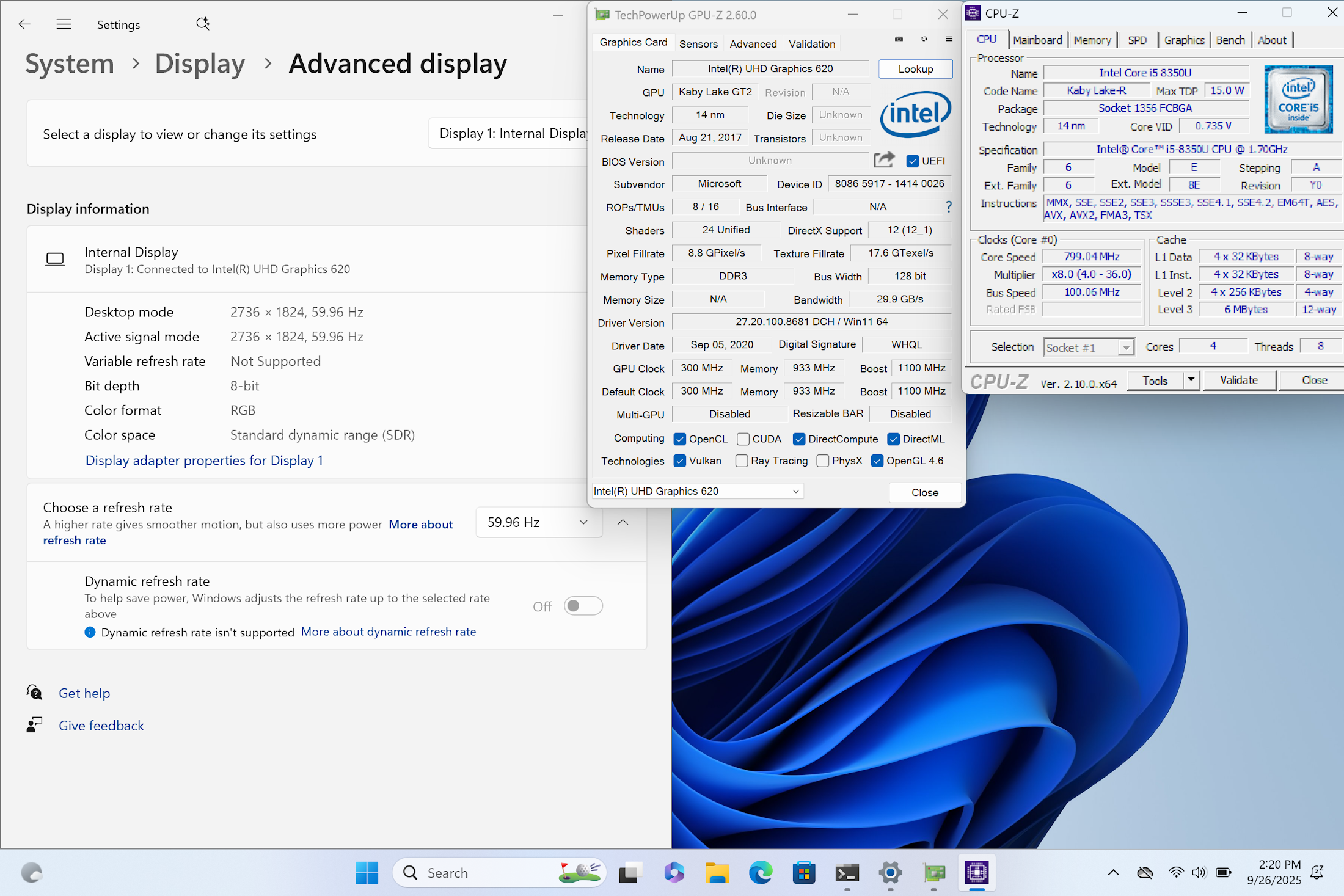This screenshot has width=1344, height=896.
Task: Open Microsoft Edge from the taskbar
Action: coord(761,873)
